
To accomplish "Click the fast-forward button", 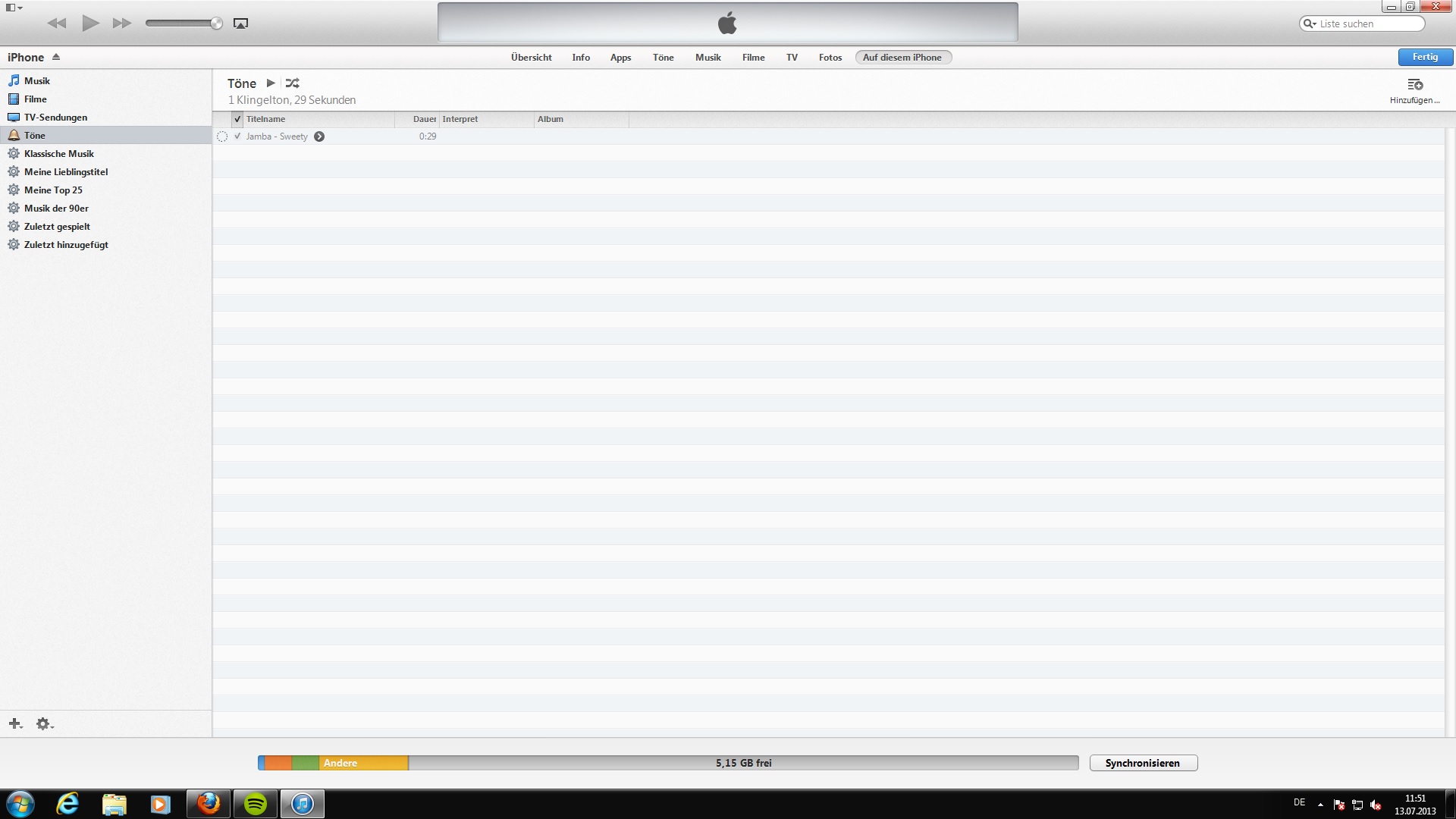I will coord(121,24).
